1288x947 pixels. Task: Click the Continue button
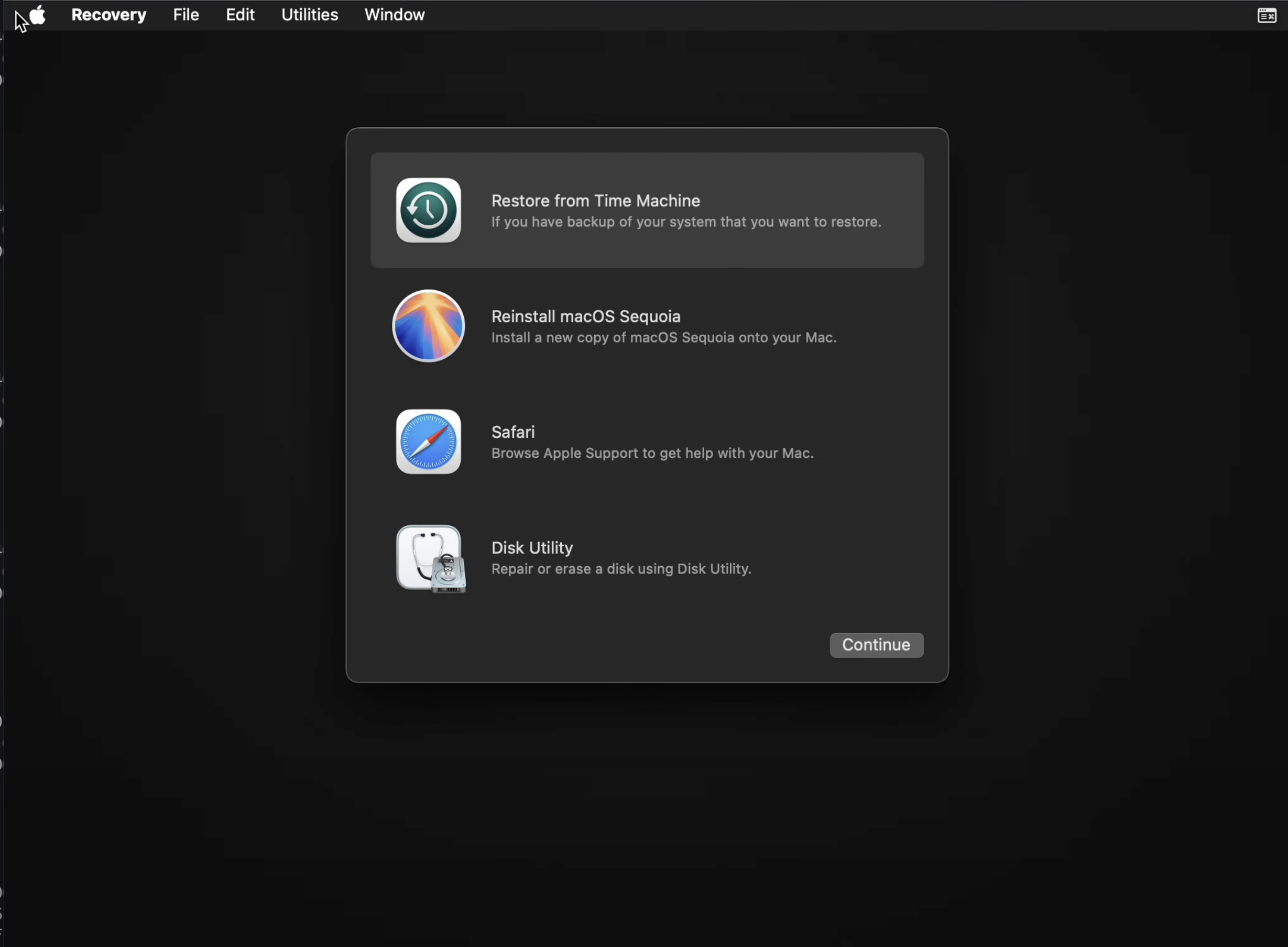876,645
